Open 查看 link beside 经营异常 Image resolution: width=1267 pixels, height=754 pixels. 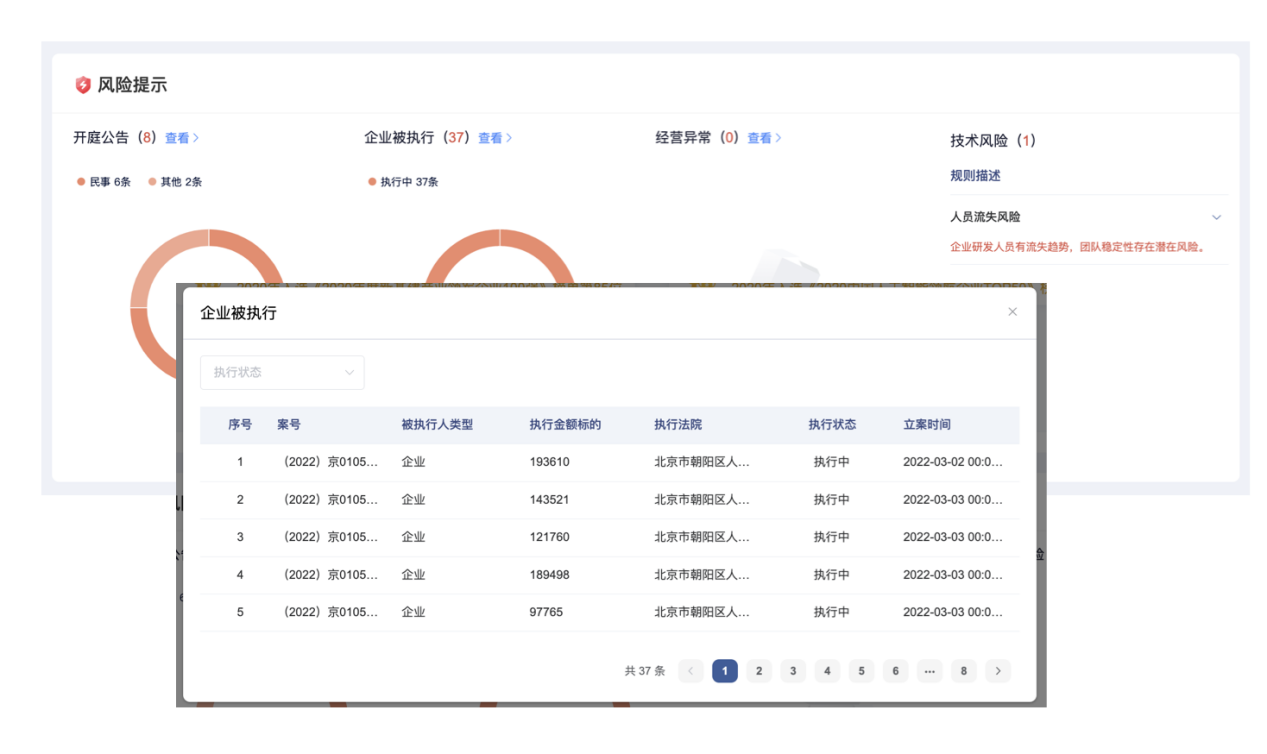click(764, 138)
